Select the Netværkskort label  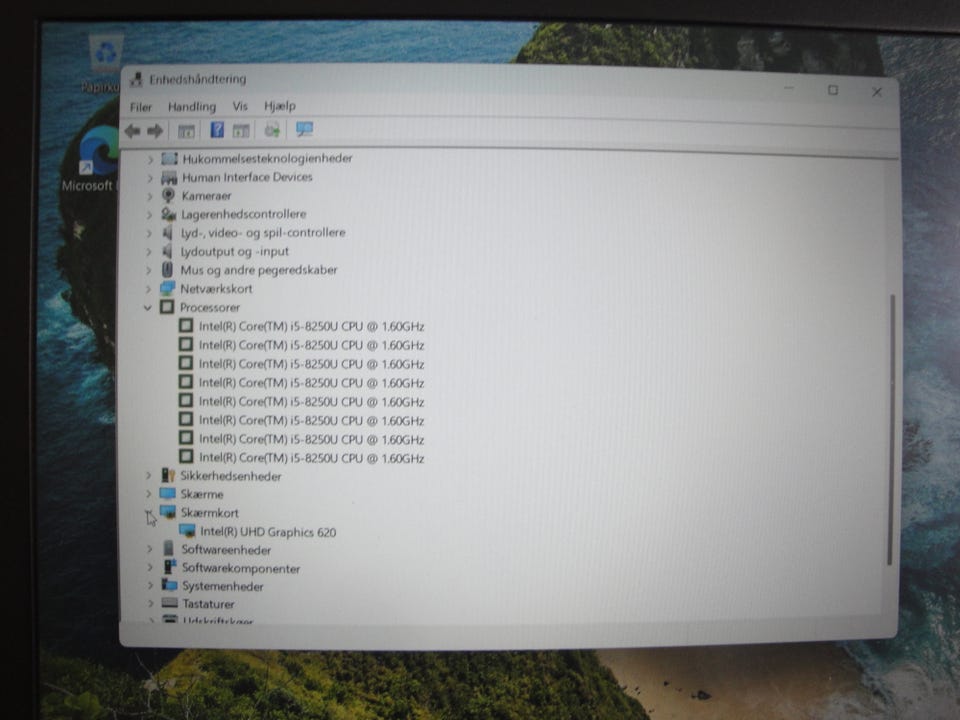(x=216, y=289)
